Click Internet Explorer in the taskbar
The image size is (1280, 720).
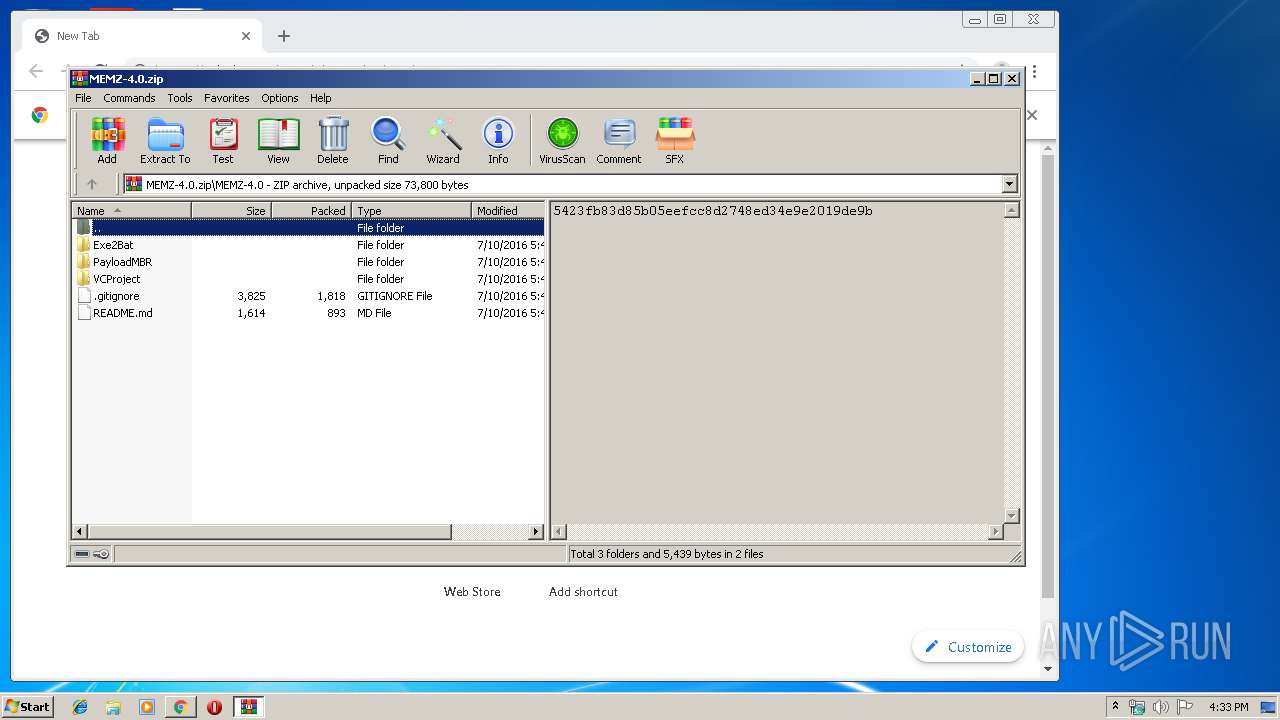80,707
